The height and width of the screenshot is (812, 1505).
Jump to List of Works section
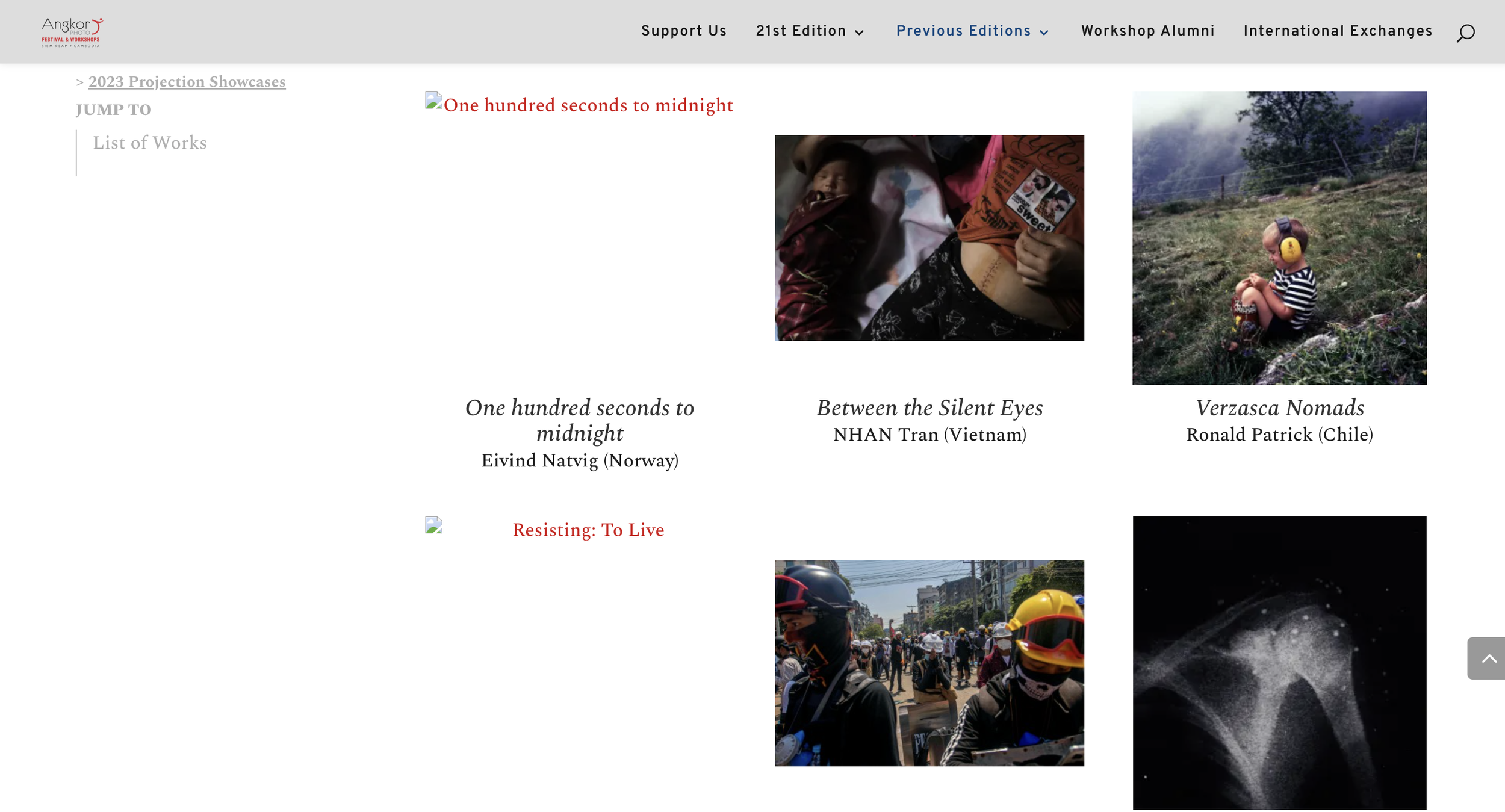click(149, 143)
